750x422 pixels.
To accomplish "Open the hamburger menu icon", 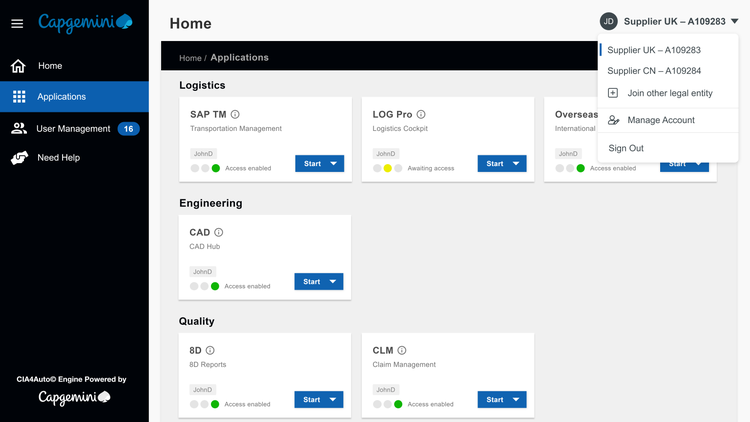I will 17,23.
